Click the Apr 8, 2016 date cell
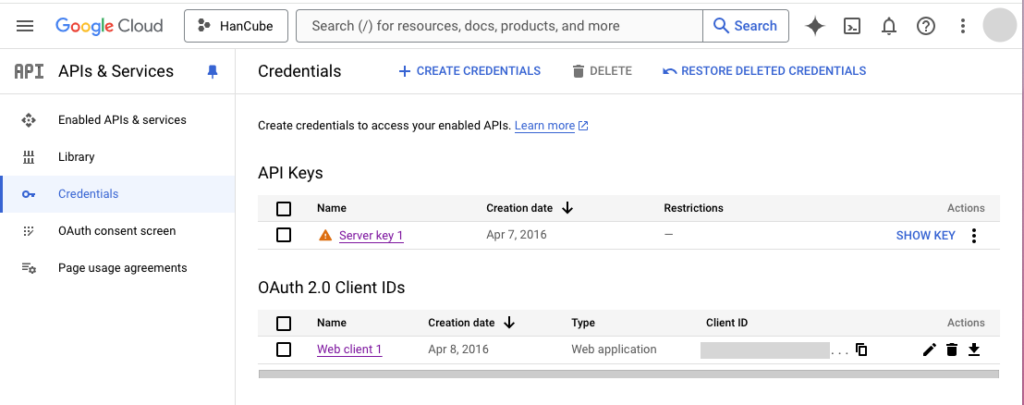 tap(458, 349)
